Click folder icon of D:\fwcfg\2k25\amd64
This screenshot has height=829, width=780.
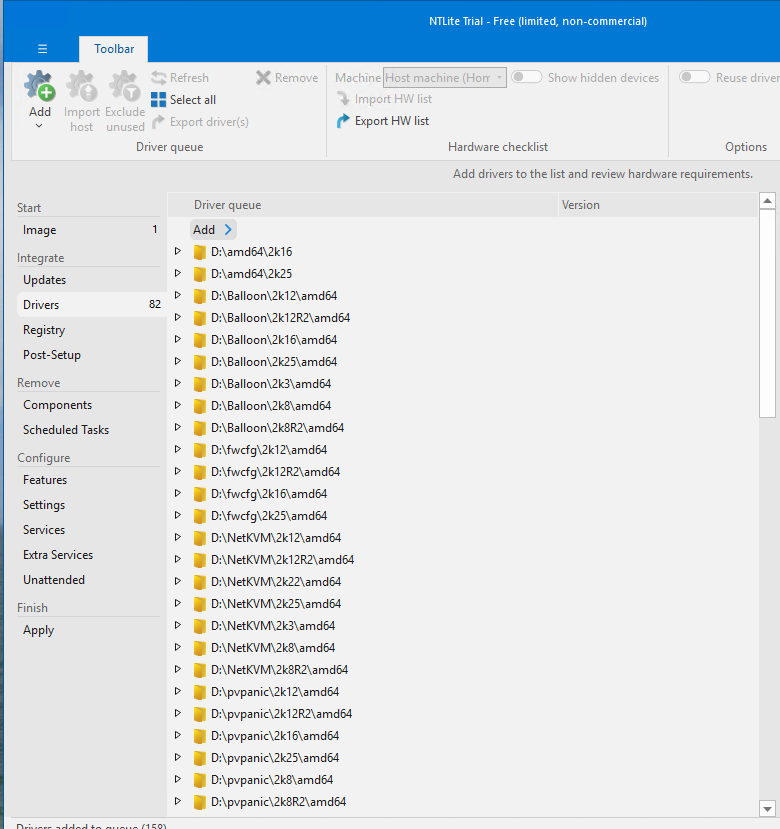click(x=199, y=516)
